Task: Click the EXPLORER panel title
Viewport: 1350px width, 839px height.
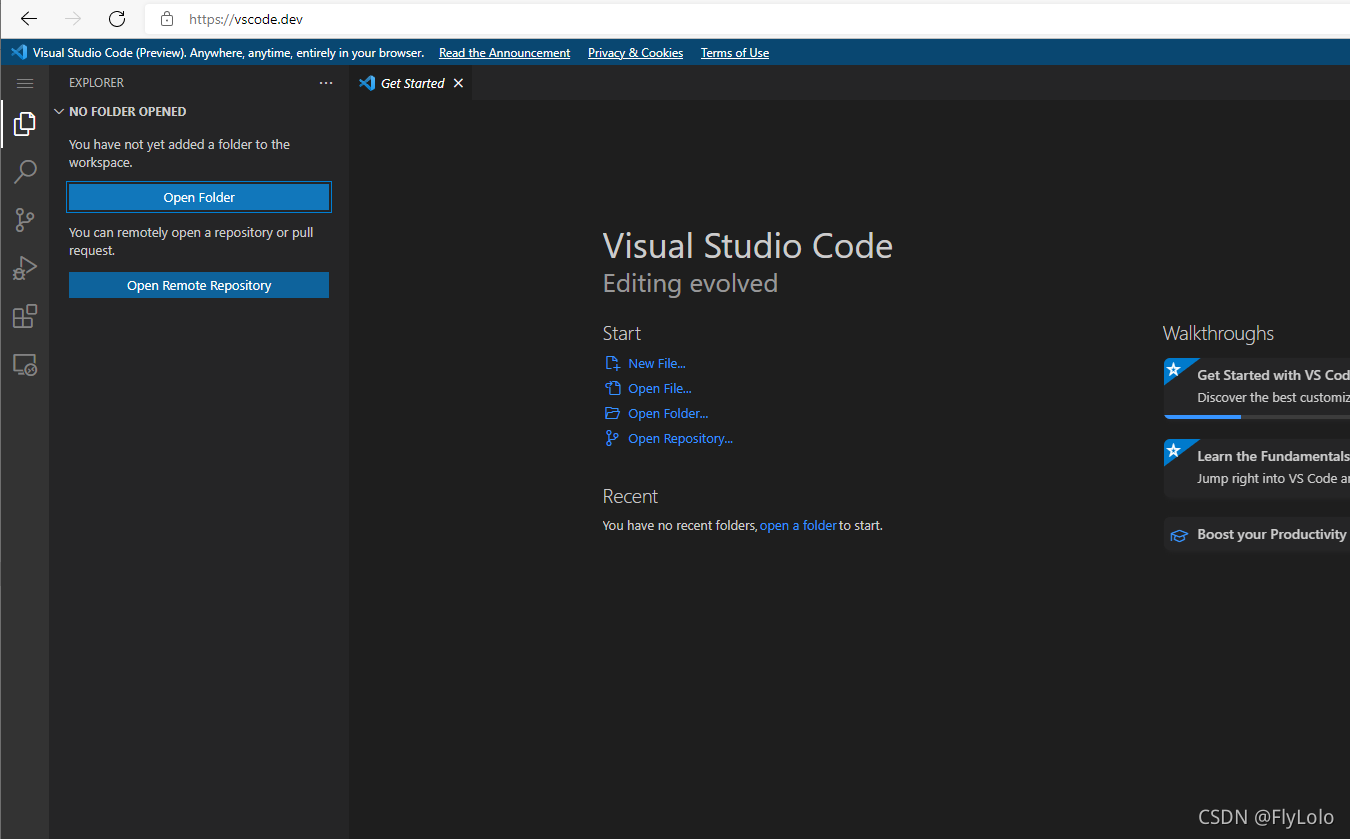Action: 97,83
